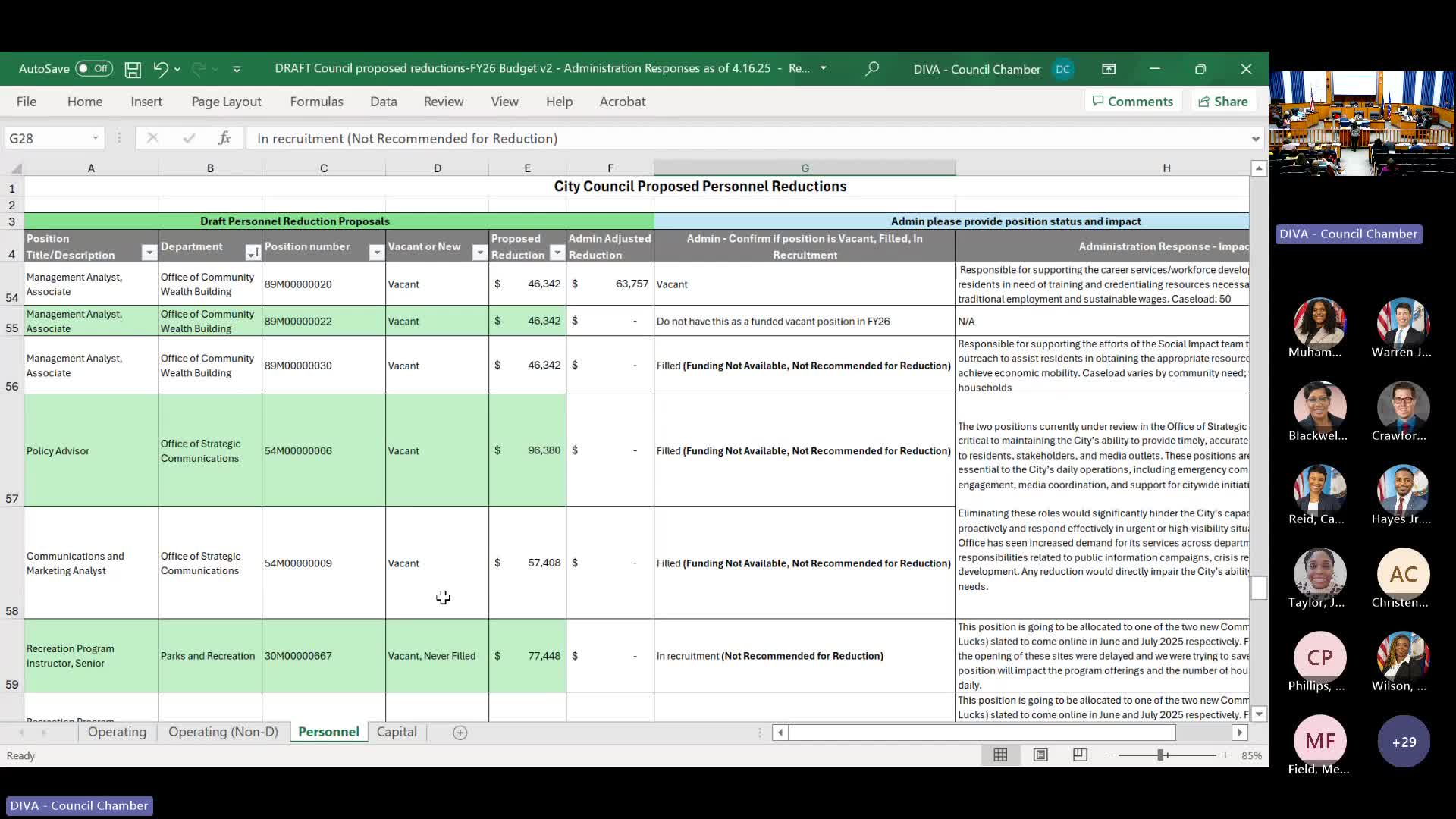Click the New Sheet plus icon
The height and width of the screenshot is (819, 1456).
pyautogui.click(x=460, y=733)
